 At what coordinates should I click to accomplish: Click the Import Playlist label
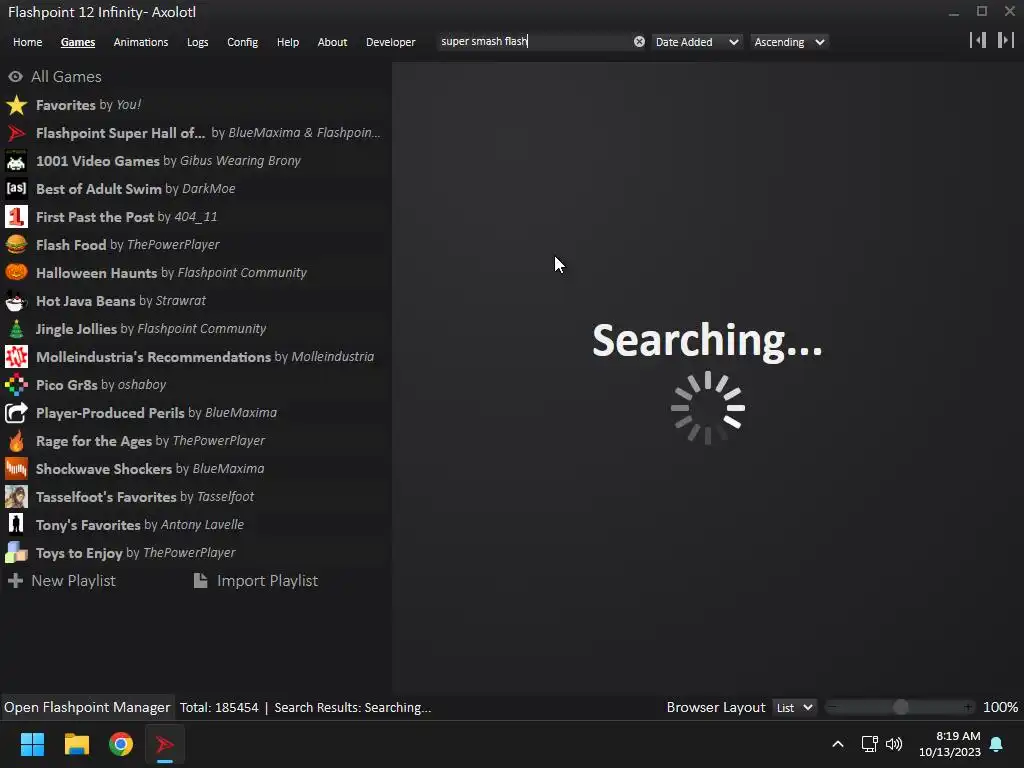(x=267, y=581)
